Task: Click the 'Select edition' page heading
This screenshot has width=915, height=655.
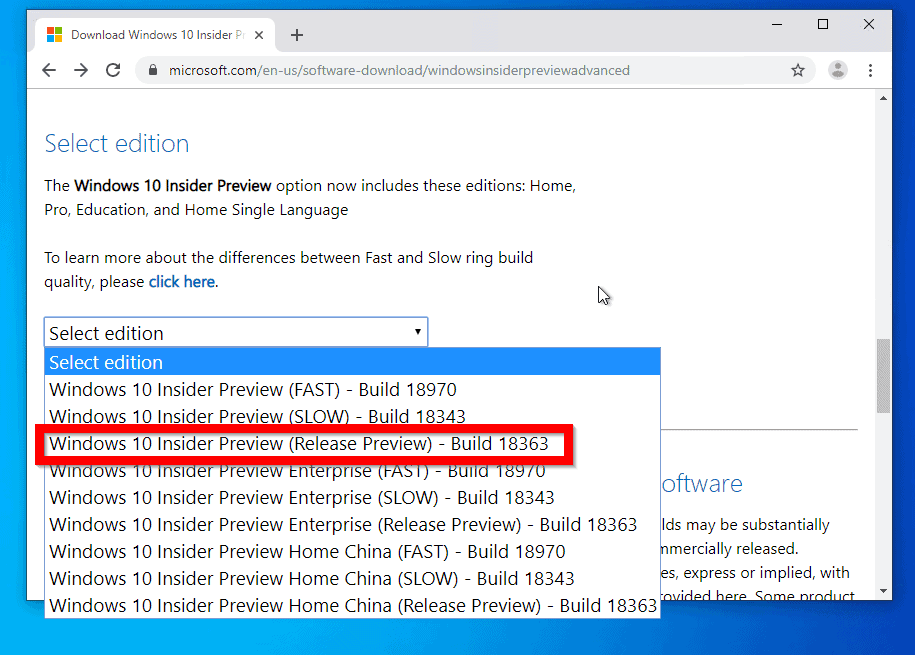Action: pyautogui.click(x=117, y=144)
